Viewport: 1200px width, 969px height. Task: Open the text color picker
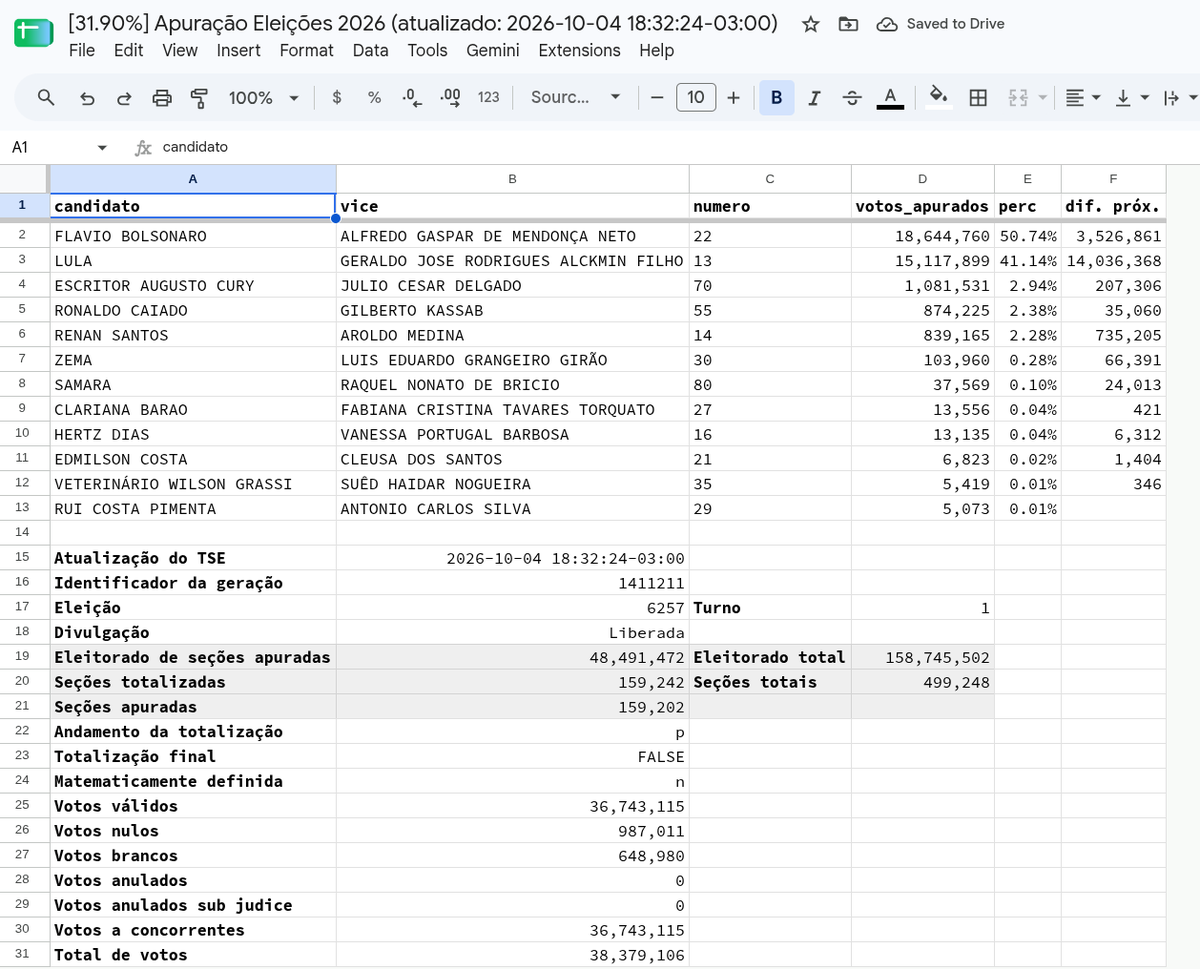(x=889, y=97)
